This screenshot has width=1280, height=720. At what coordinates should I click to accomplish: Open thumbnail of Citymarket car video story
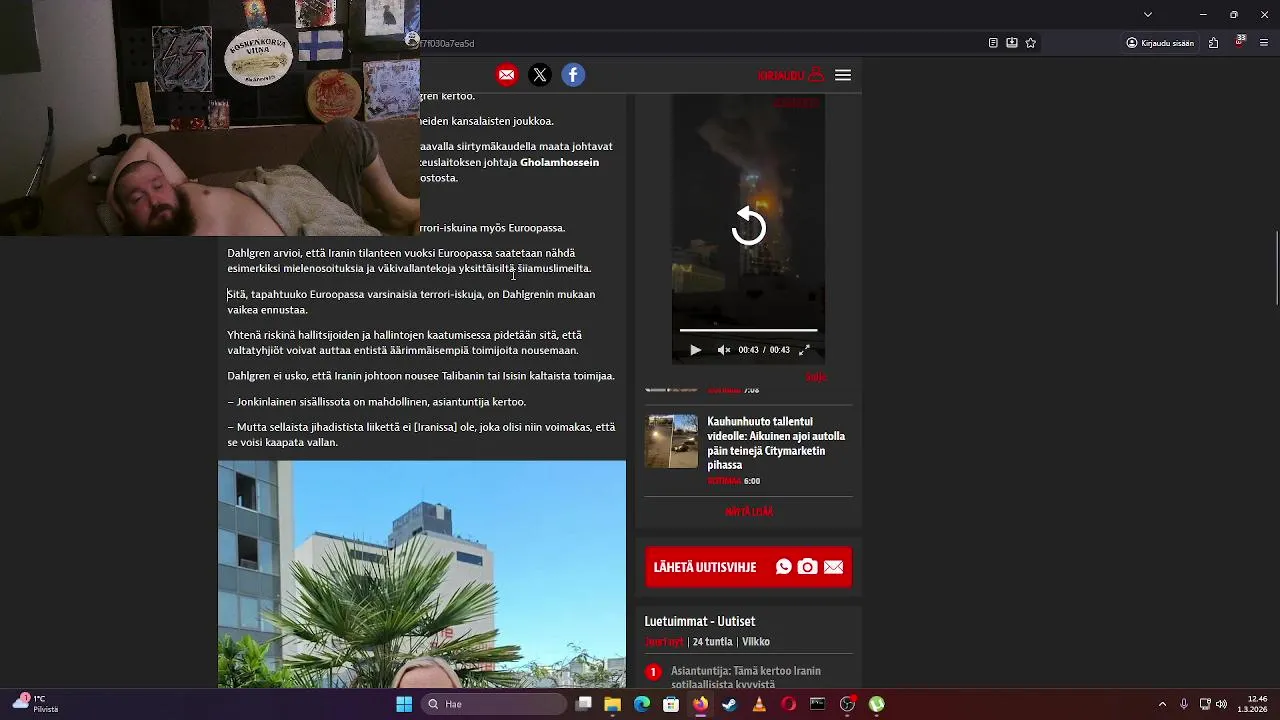(x=672, y=441)
